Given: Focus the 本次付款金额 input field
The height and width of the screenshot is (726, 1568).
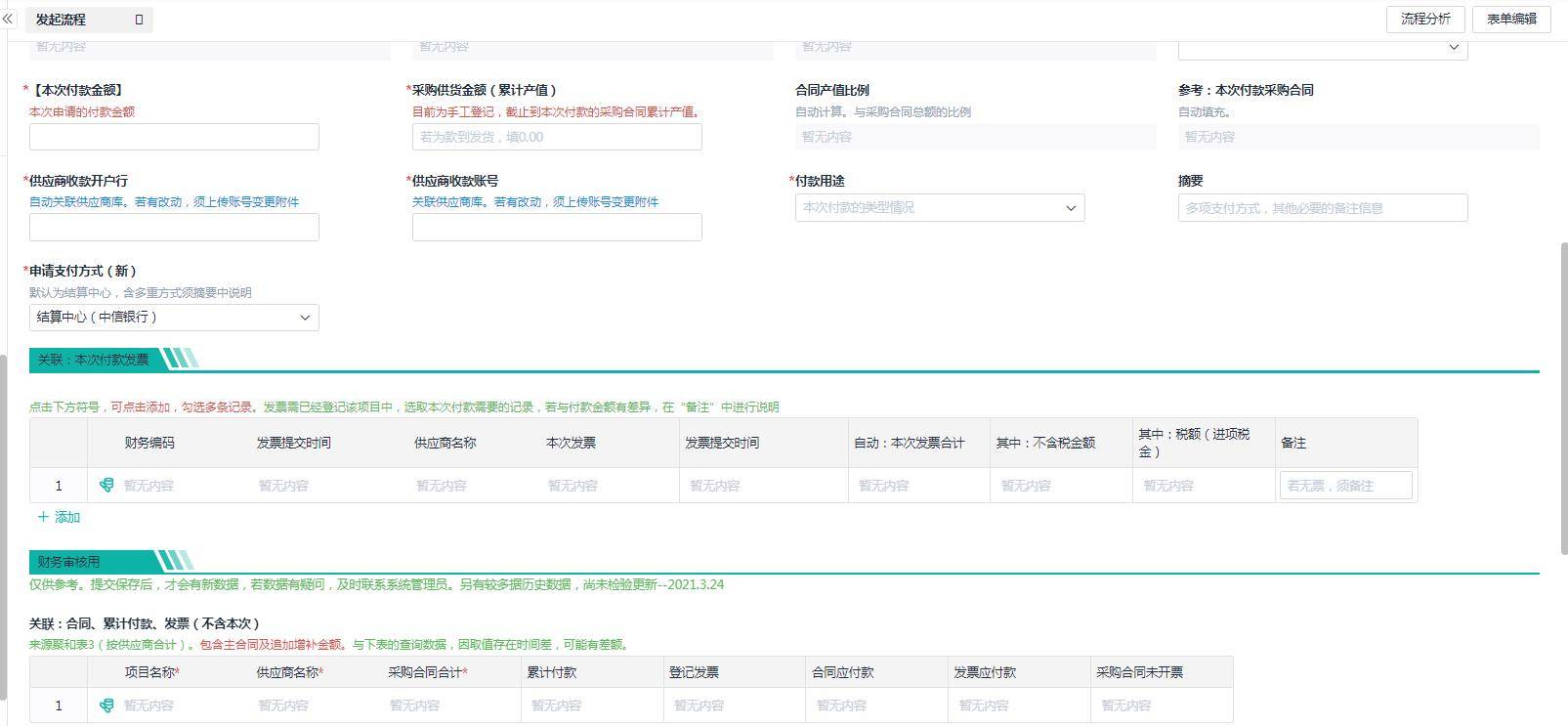Looking at the screenshot, I should (x=174, y=137).
